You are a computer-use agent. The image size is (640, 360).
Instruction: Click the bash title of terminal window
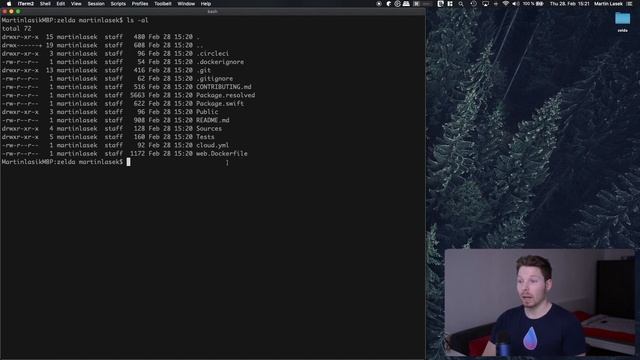[x=213, y=11]
